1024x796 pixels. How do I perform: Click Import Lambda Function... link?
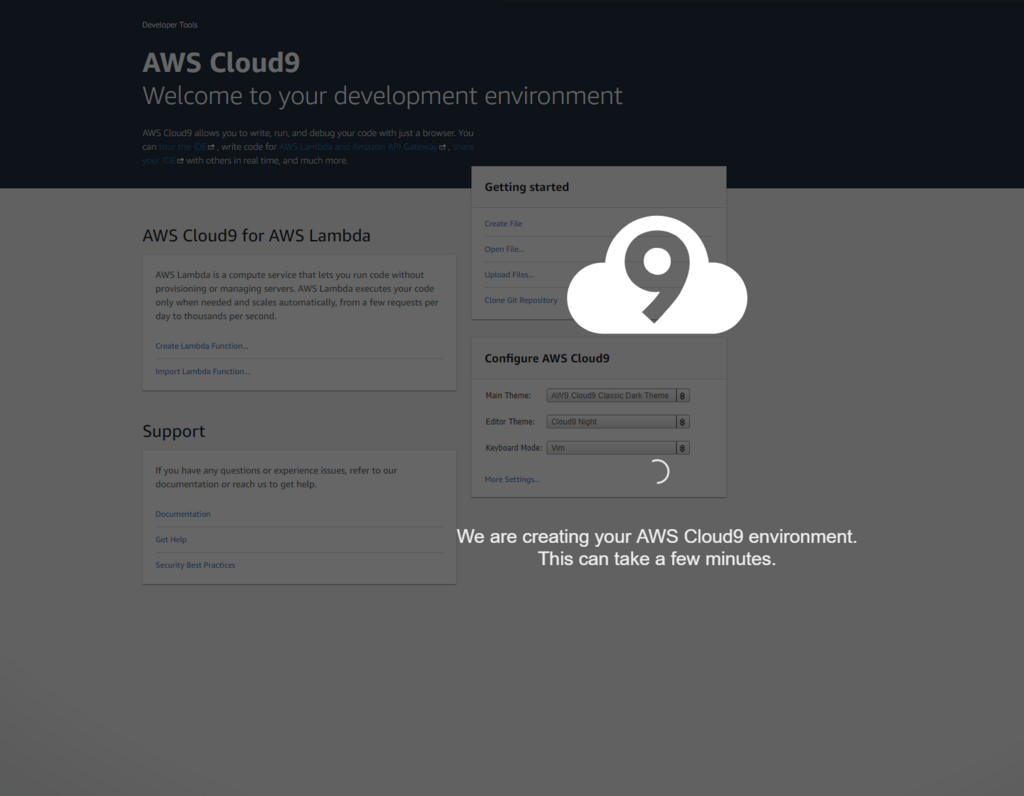[x=202, y=371]
